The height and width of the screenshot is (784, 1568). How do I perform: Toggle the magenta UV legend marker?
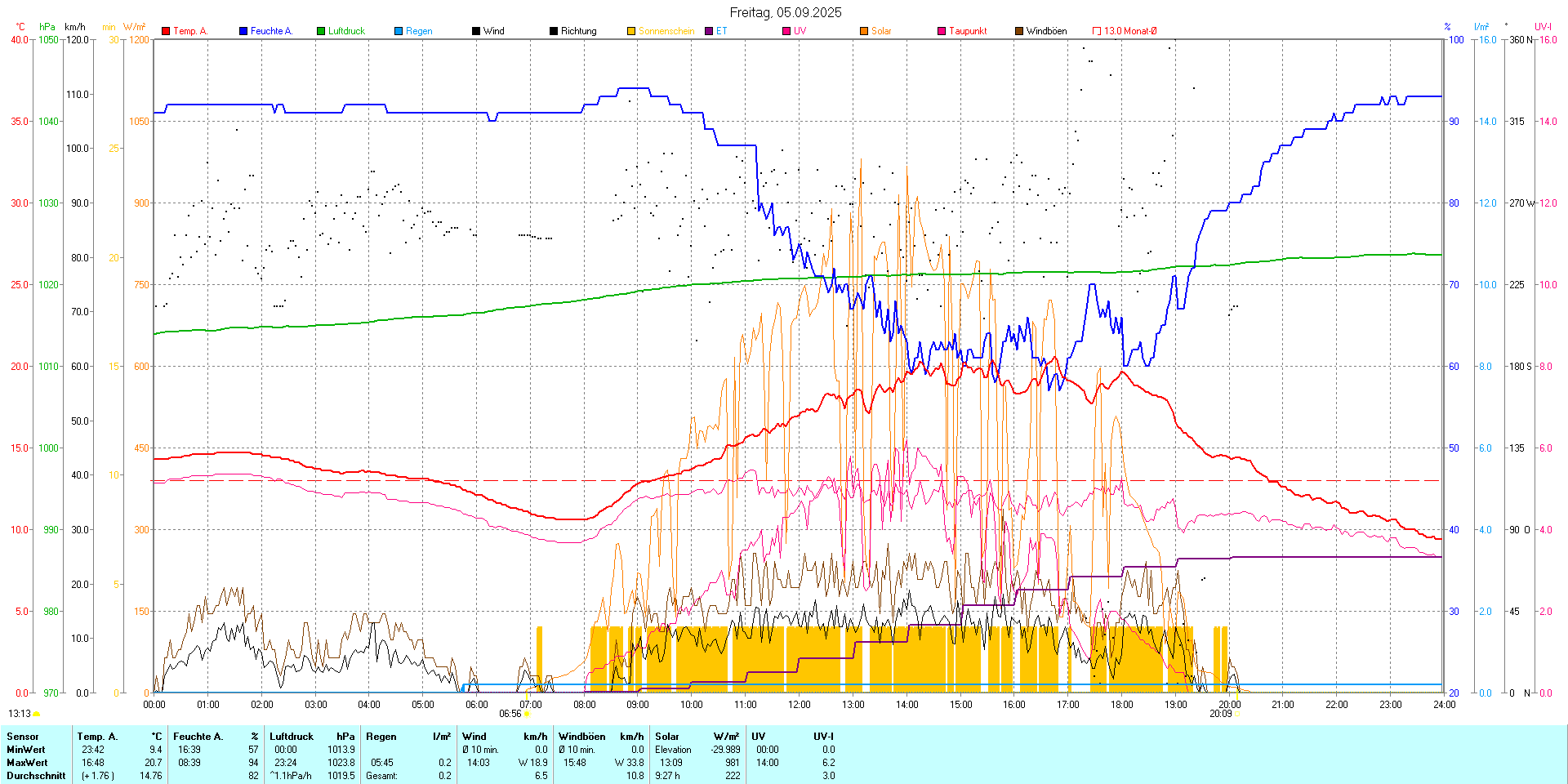click(x=786, y=31)
